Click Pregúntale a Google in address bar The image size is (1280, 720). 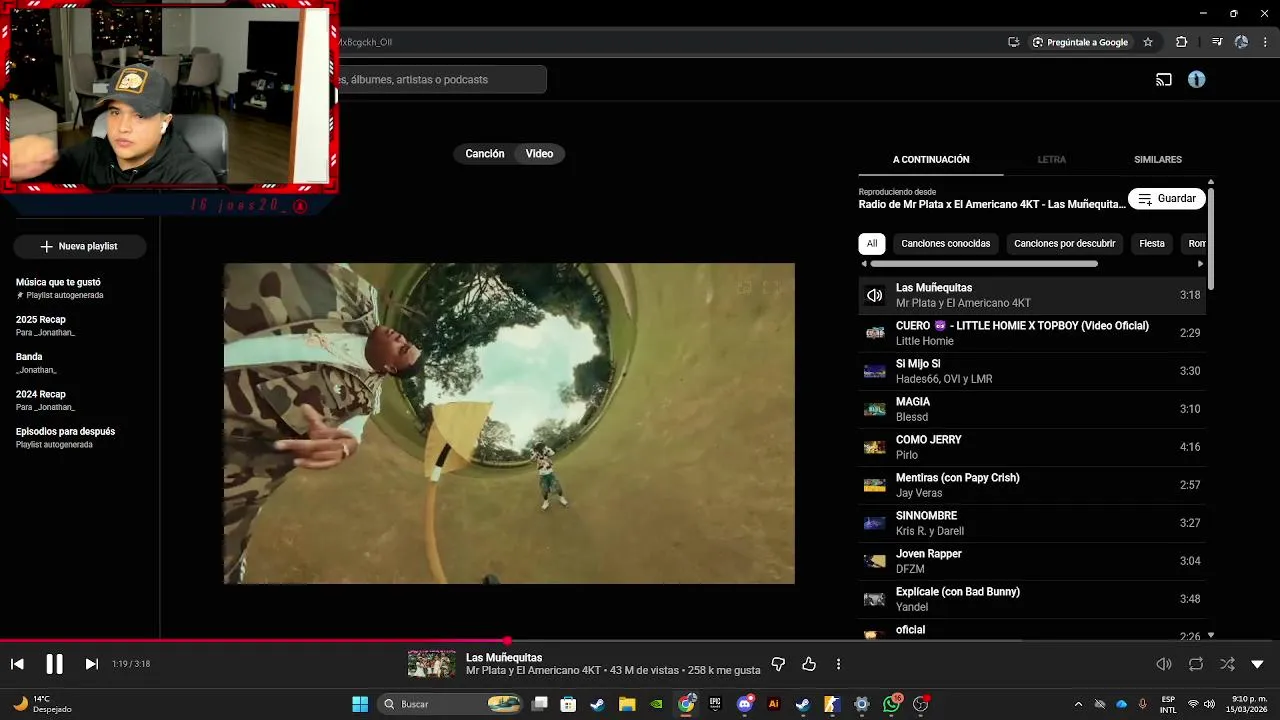[x=1080, y=42]
